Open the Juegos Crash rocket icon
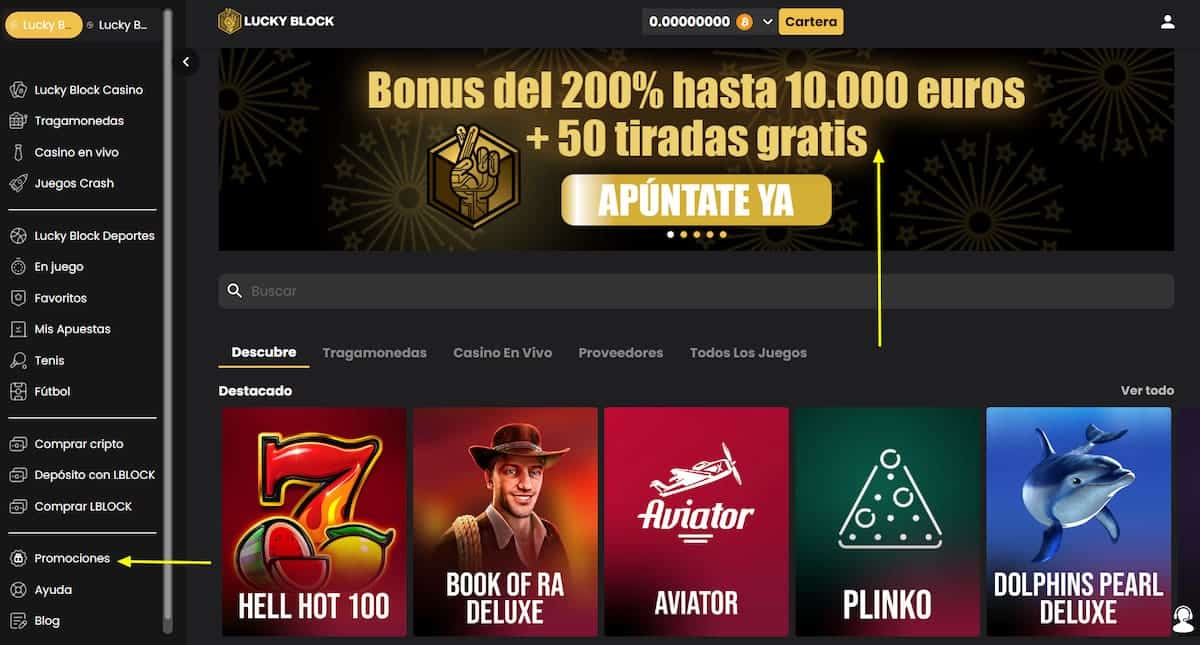Image resolution: width=1200 pixels, height=645 pixels. point(17,183)
